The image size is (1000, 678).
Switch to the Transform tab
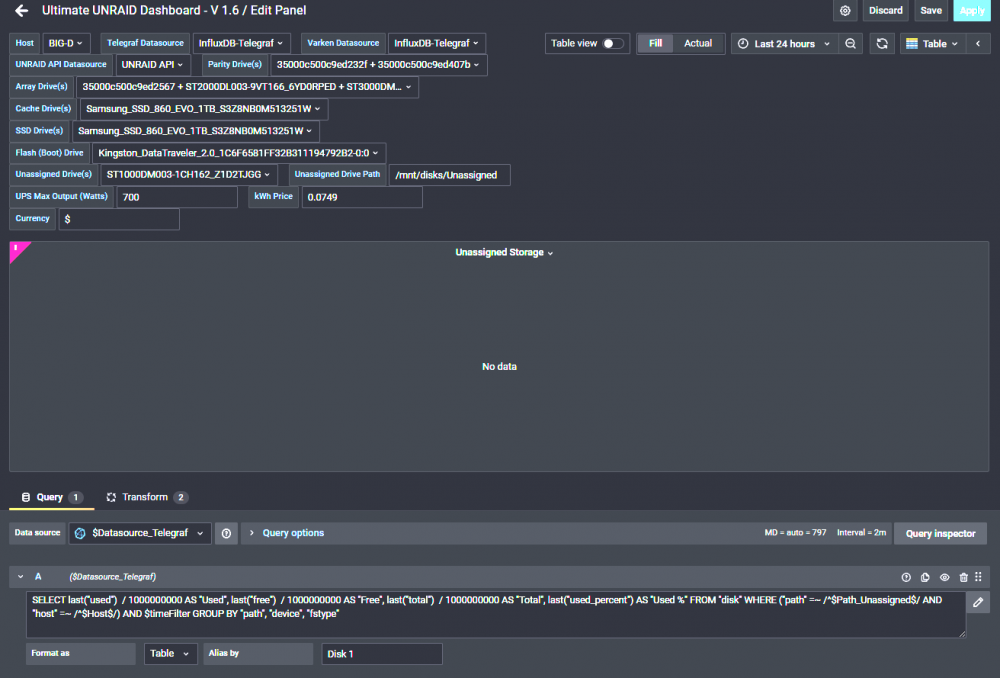[x=147, y=497]
